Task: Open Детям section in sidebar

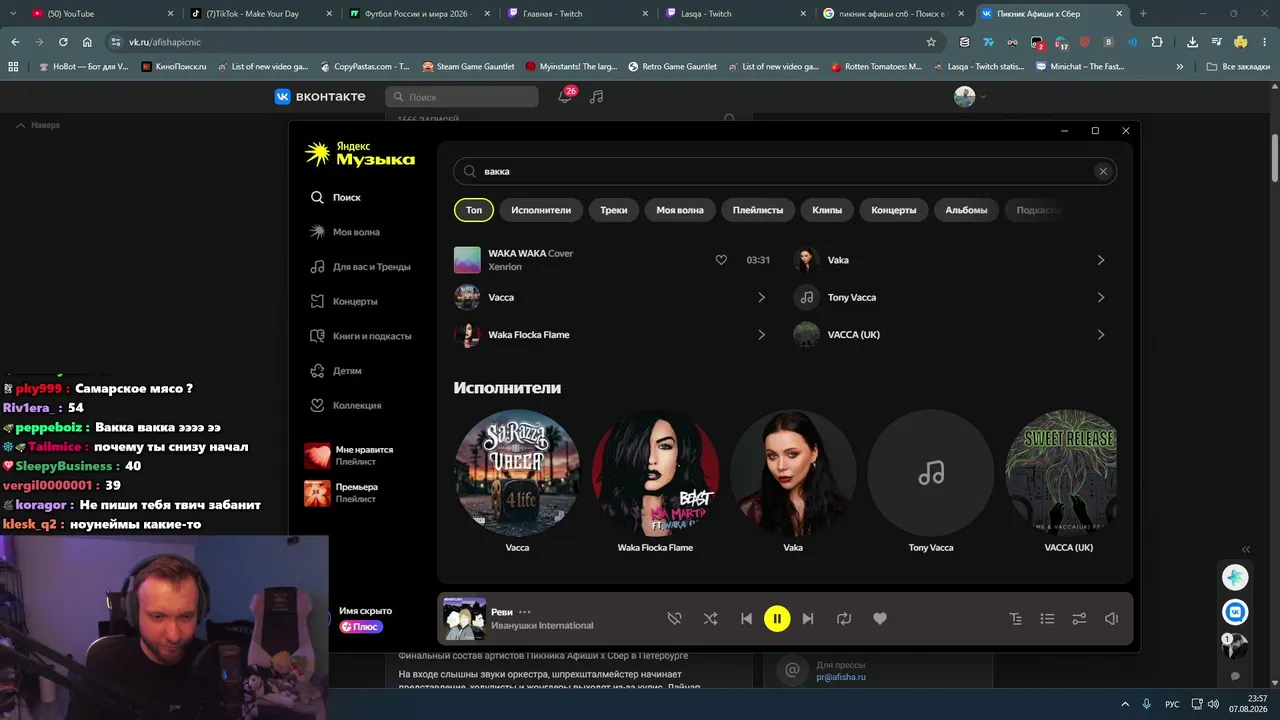Action: 336,371
